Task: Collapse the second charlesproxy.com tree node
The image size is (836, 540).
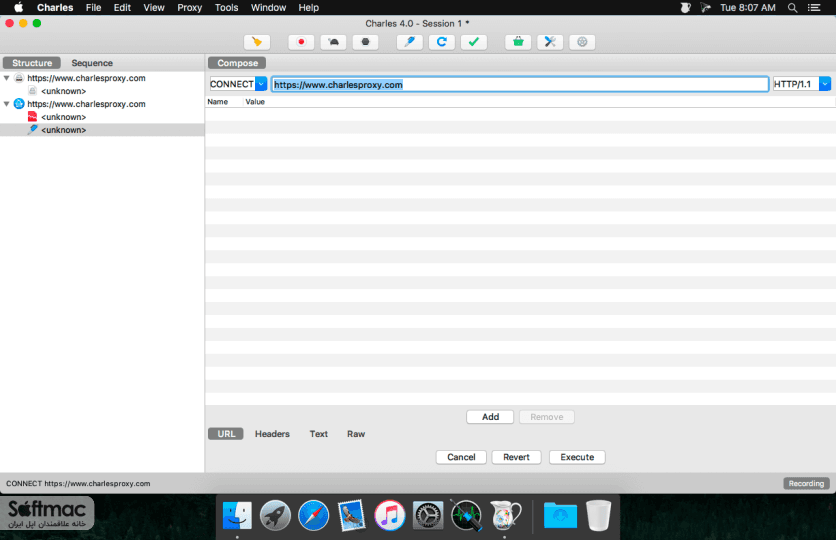Action: click(6, 104)
